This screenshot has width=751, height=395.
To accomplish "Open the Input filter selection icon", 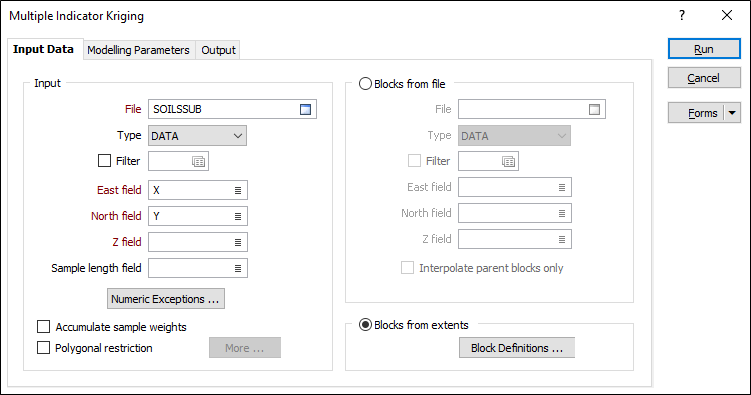I will [x=198, y=161].
